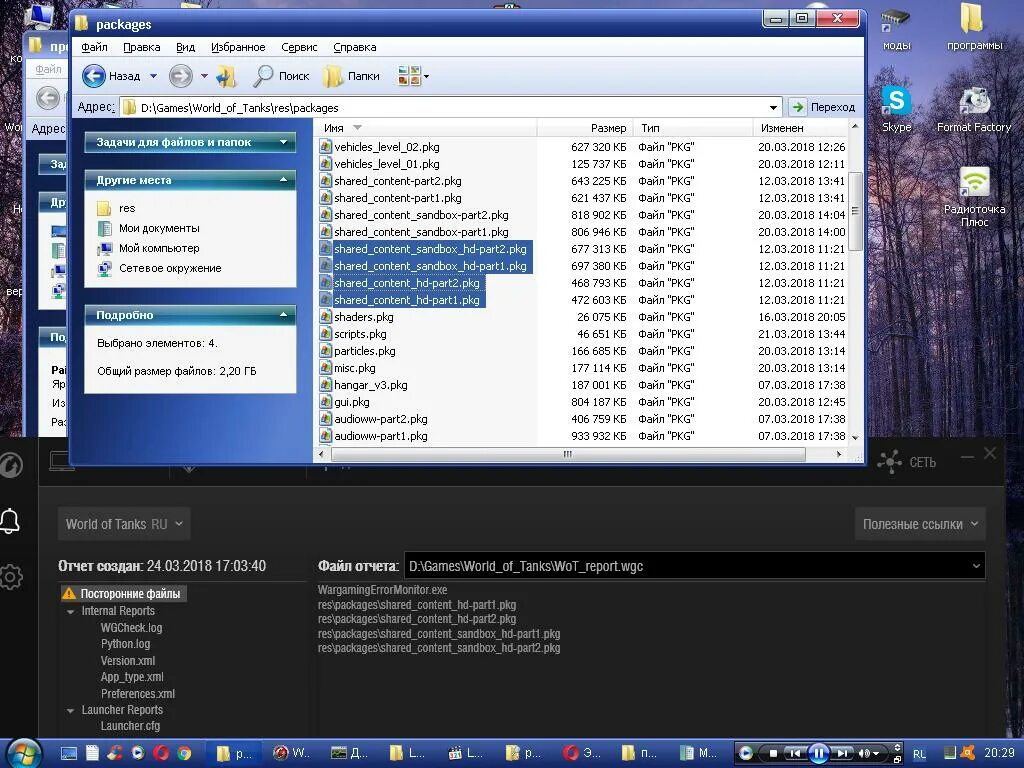Select audioww-part2.pkg file
This screenshot has width=1024, height=768.
tap(381, 419)
